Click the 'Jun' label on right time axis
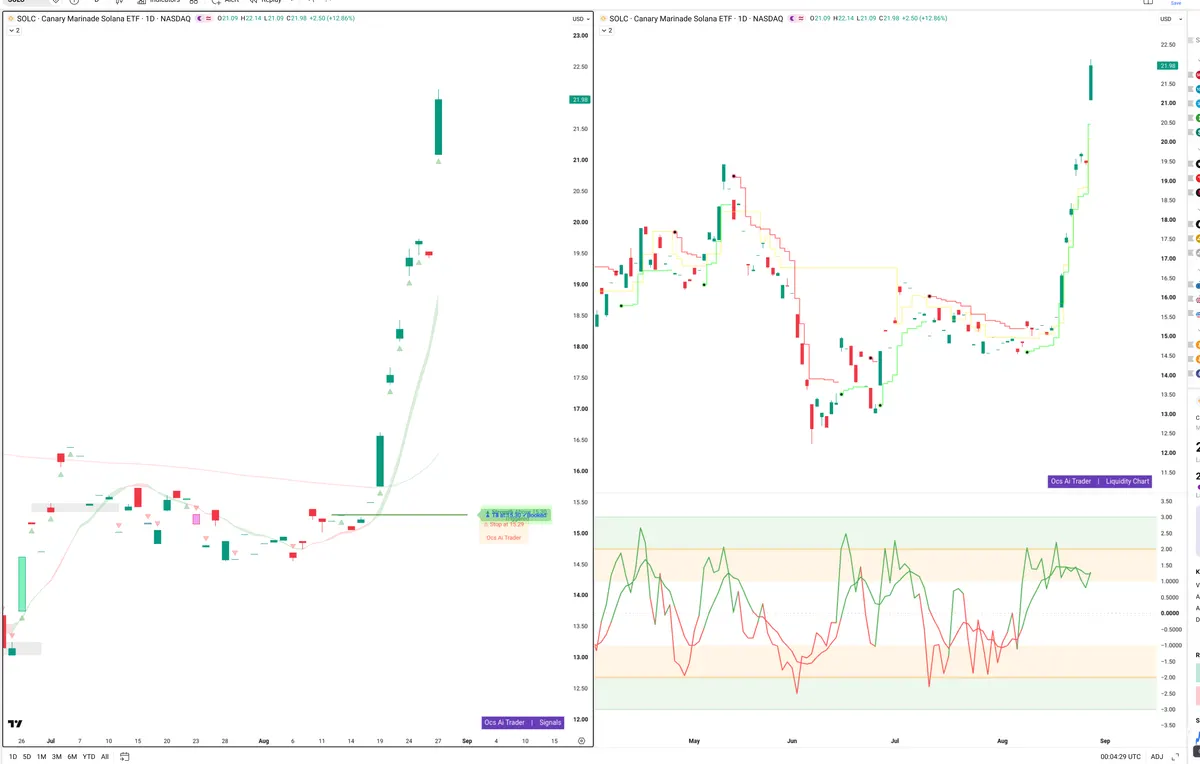 793,741
